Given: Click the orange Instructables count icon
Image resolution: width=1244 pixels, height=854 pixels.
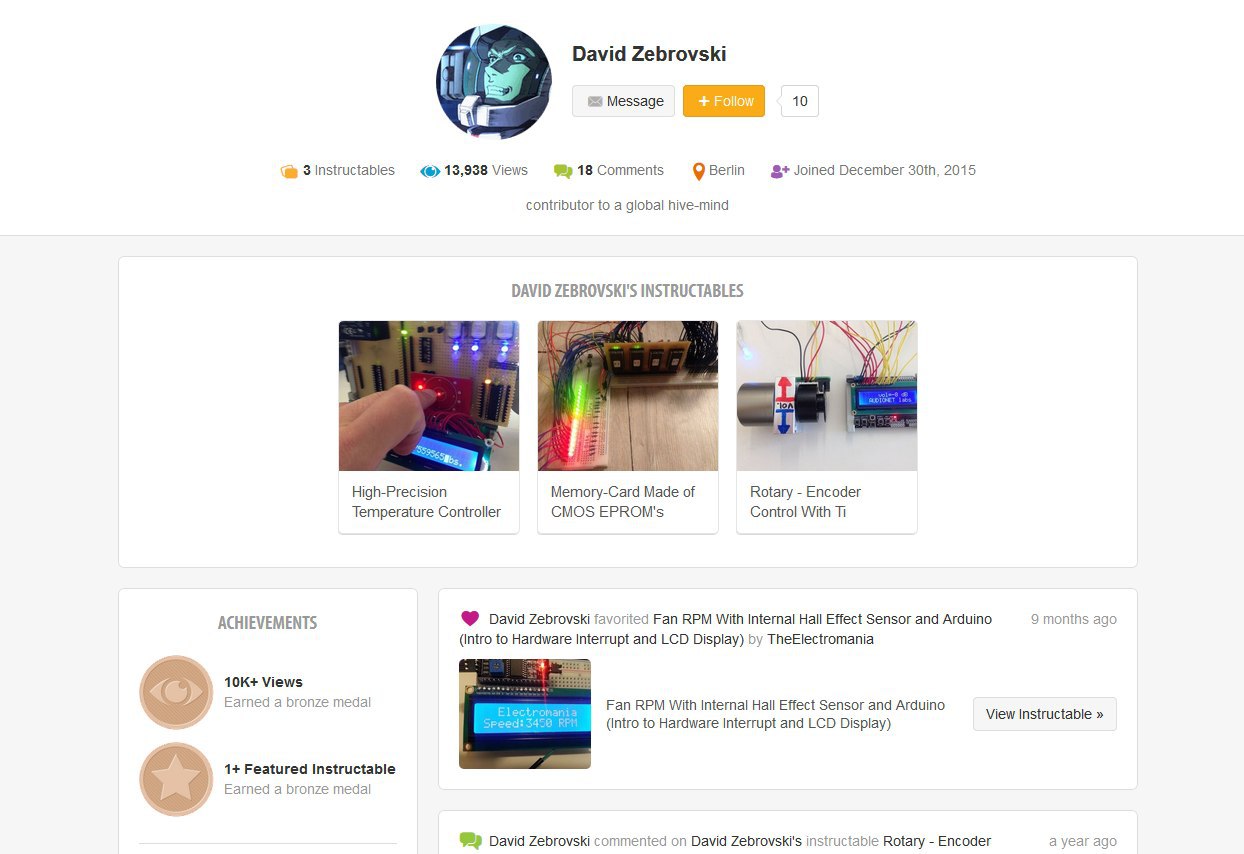Looking at the screenshot, I should click(289, 171).
